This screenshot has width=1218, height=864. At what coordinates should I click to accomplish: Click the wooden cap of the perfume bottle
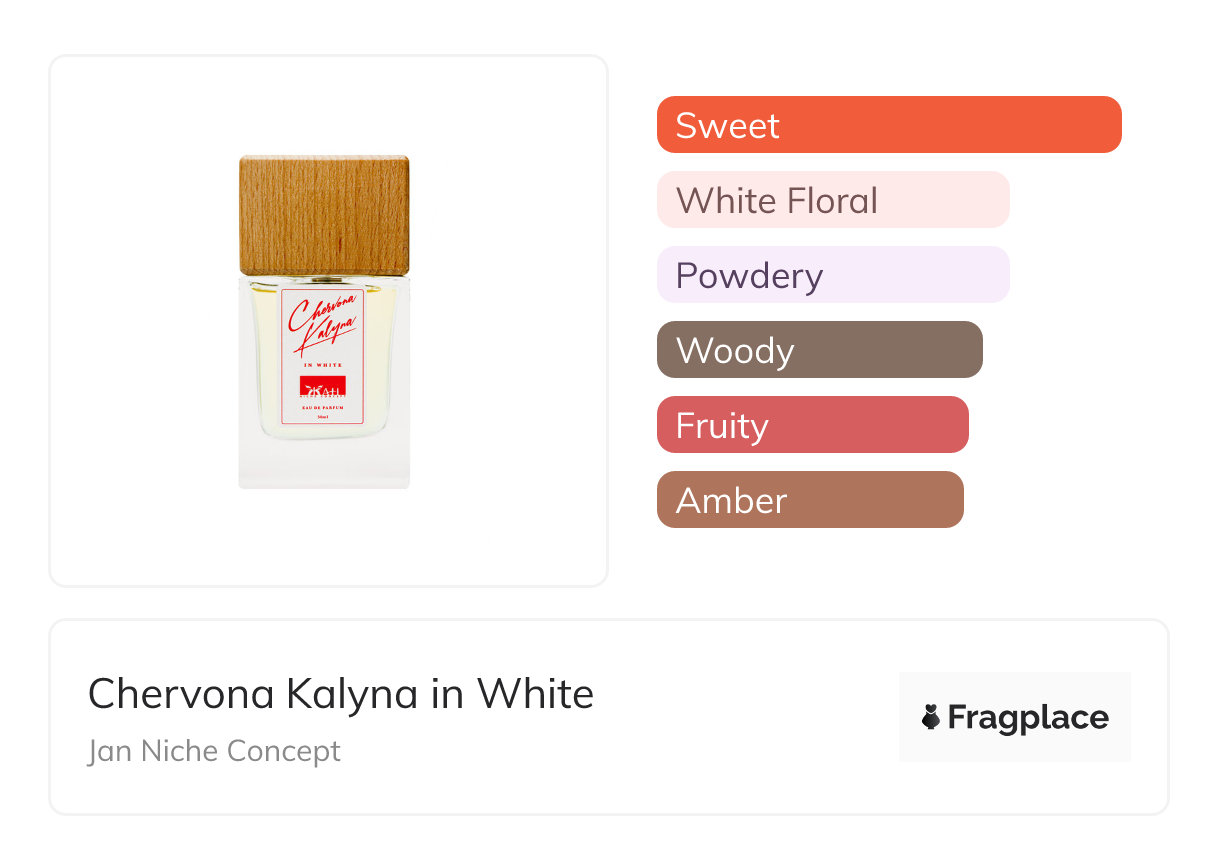(324, 214)
